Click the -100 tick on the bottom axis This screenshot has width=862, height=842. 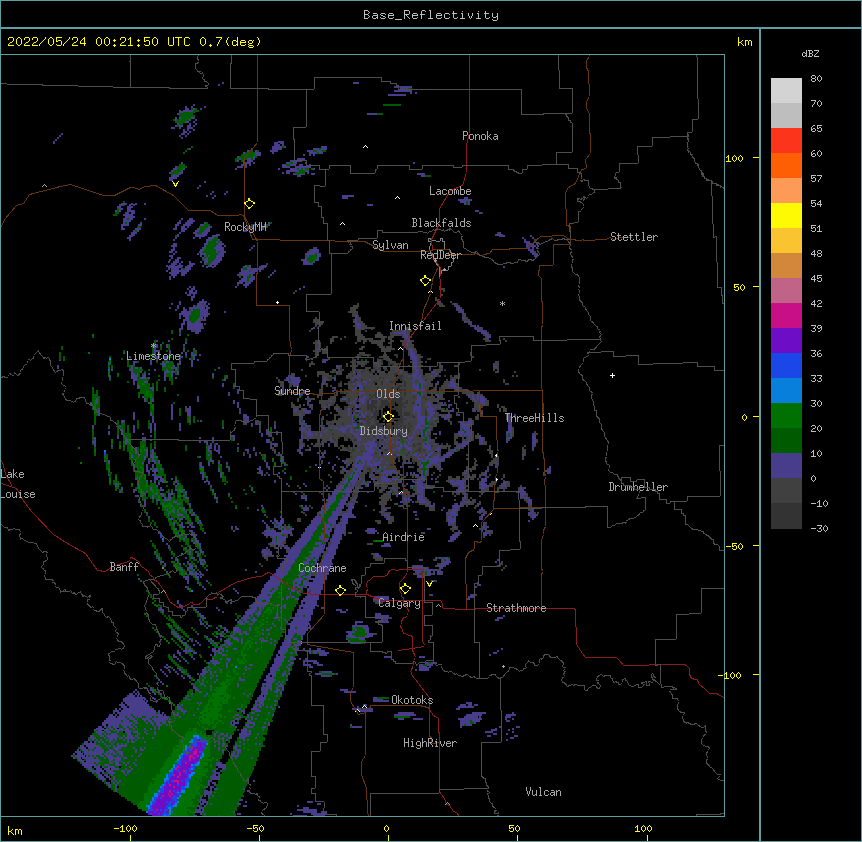[x=125, y=828]
